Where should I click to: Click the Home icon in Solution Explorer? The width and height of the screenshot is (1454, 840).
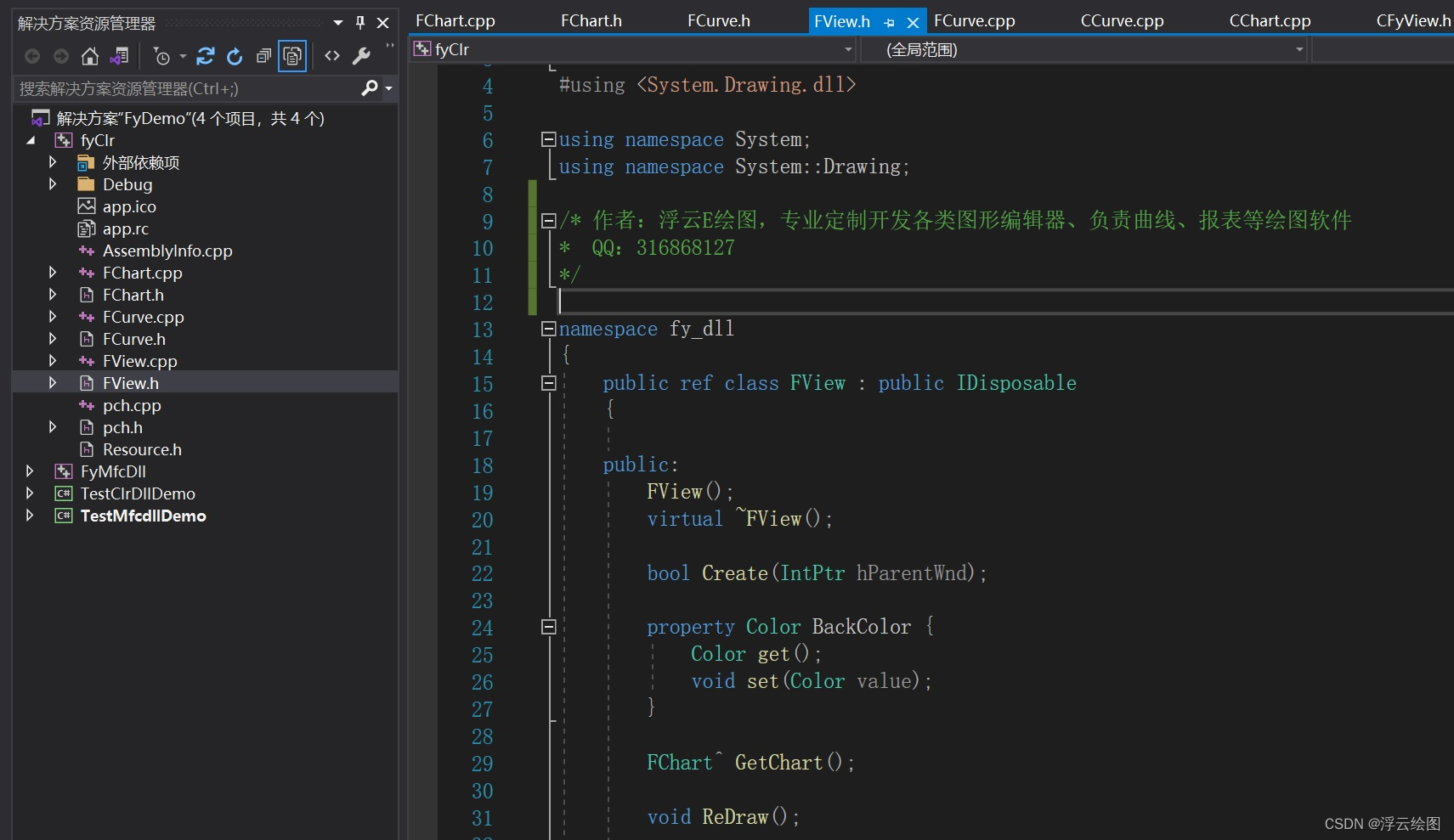tap(90, 56)
